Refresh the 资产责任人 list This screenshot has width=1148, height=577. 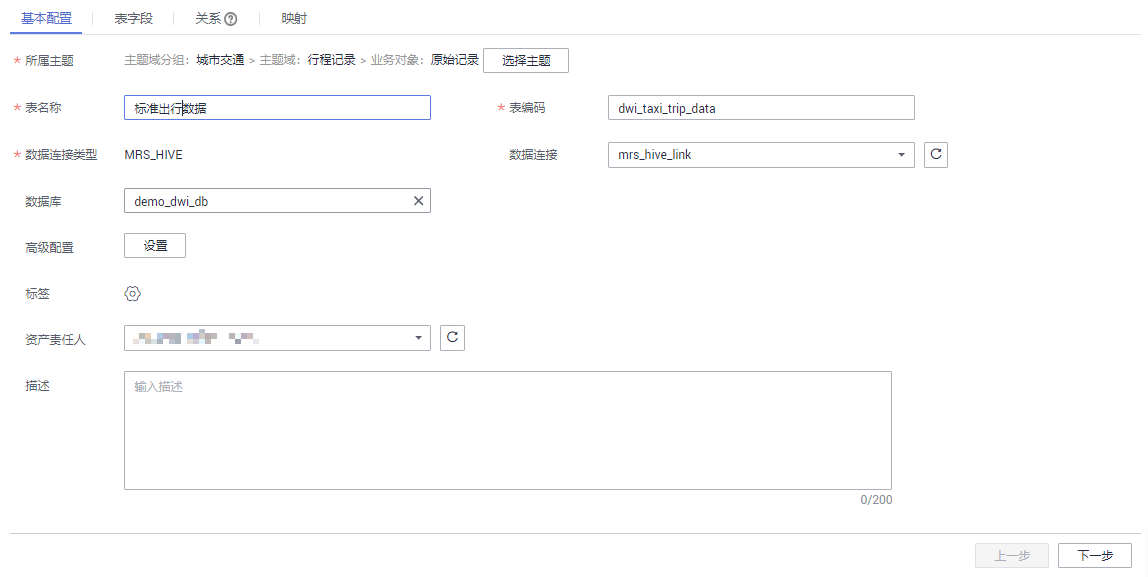coord(453,338)
